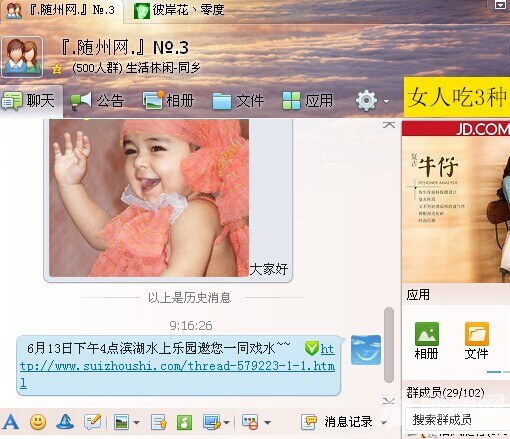
Task: Open the 公告 announcements tab
Action: point(97,100)
